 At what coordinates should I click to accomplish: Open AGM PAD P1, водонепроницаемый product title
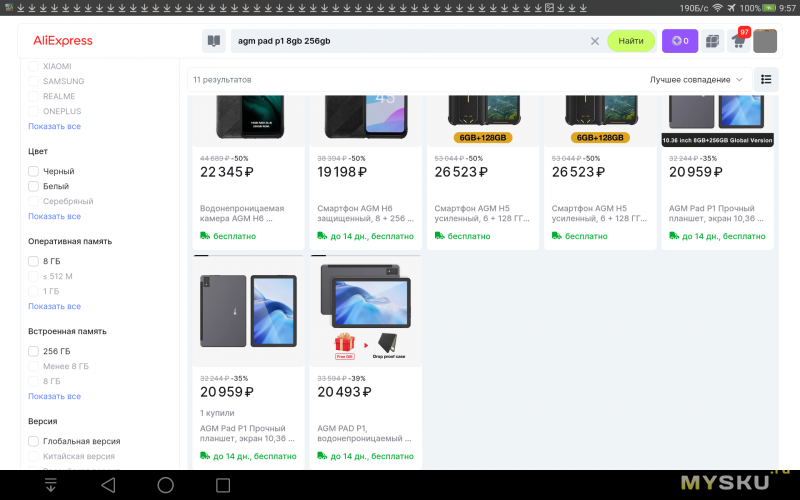coord(364,433)
